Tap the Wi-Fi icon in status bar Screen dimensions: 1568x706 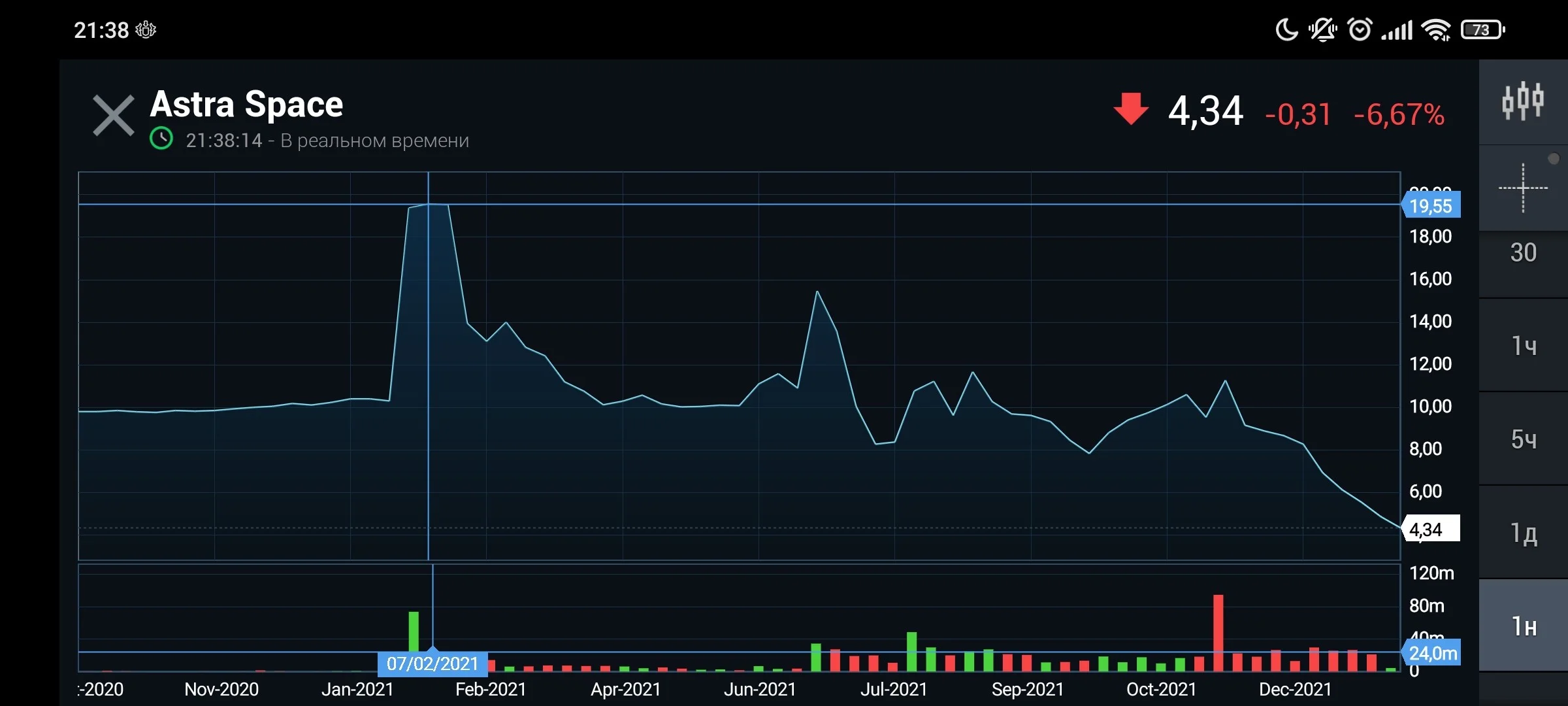click(x=1437, y=29)
